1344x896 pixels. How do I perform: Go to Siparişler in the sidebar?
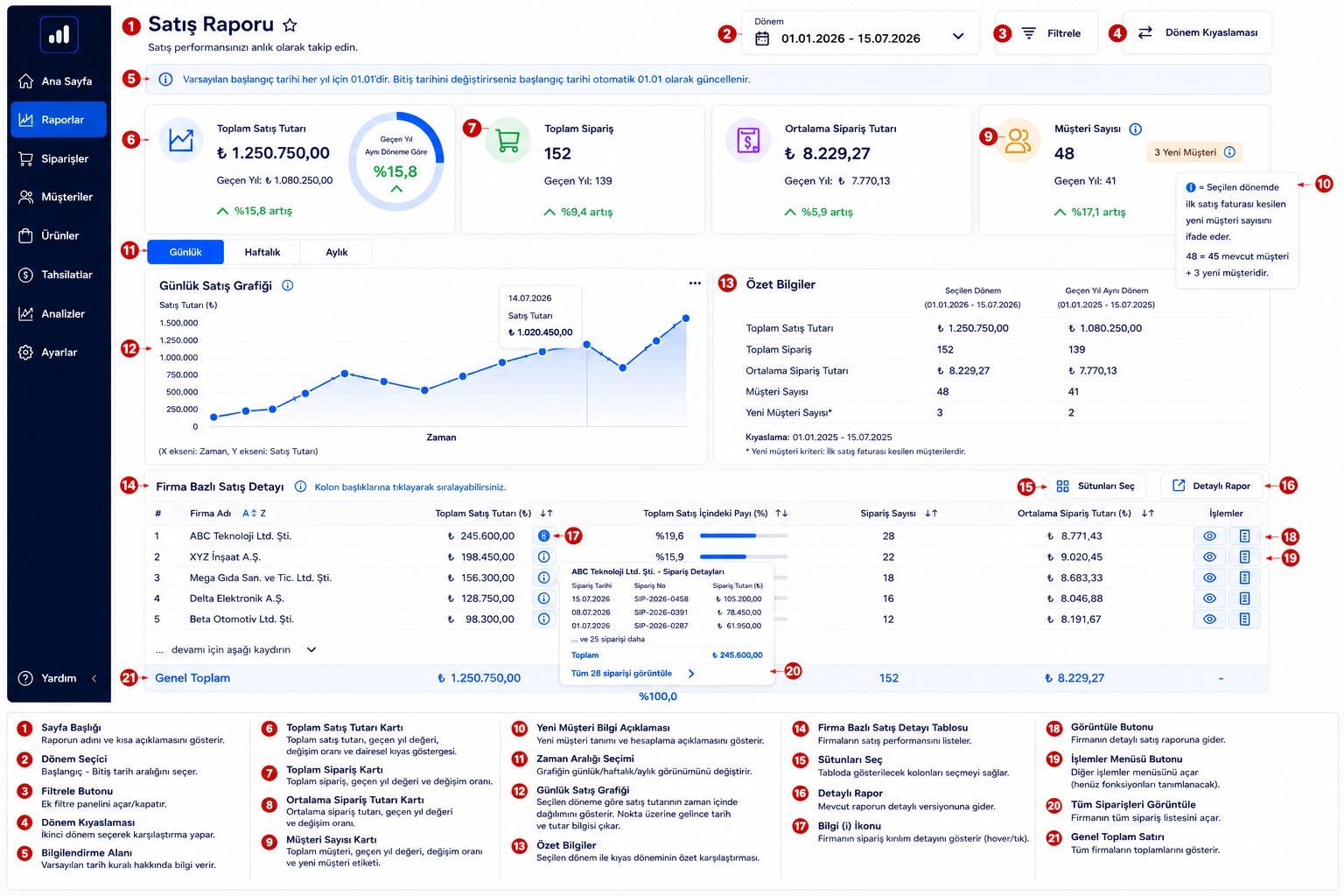(x=59, y=158)
